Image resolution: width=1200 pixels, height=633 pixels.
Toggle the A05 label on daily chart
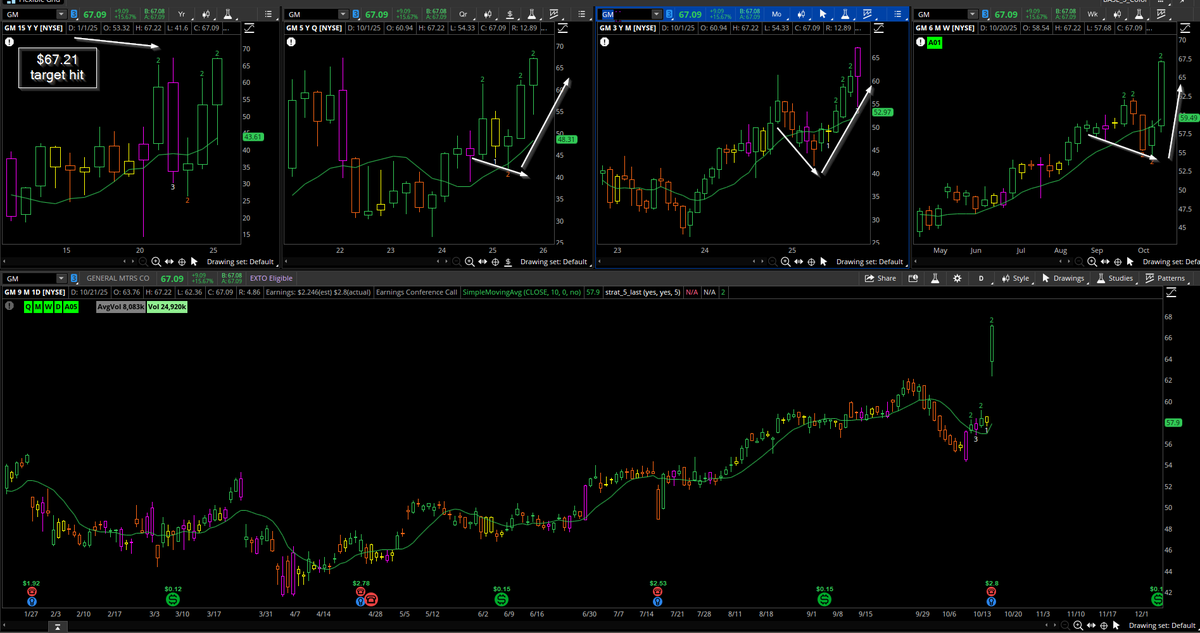(x=71, y=307)
